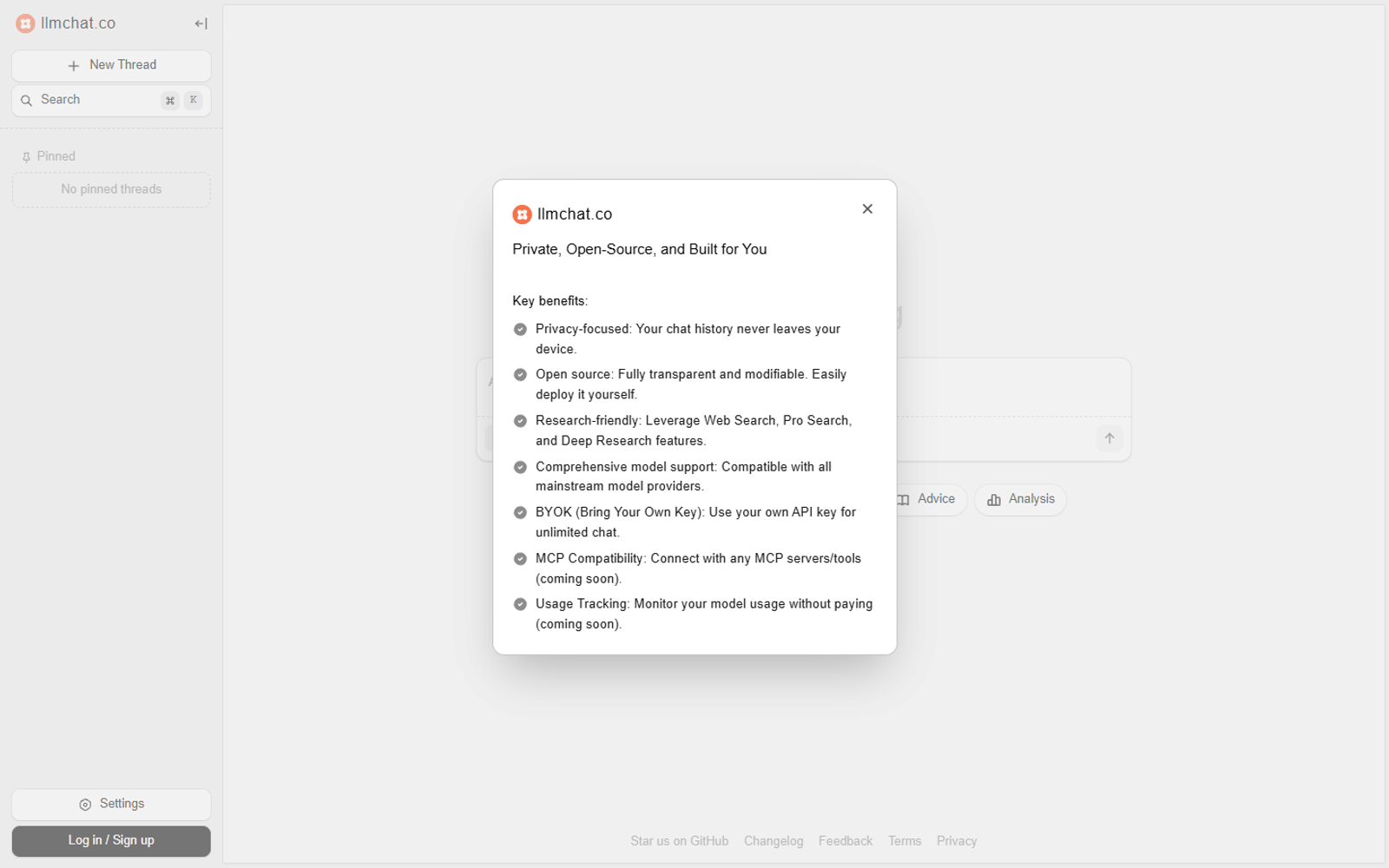Open the Terms link
Viewport: 1389px width, 868px height.
pyautogui.click(x=905, y=841)
